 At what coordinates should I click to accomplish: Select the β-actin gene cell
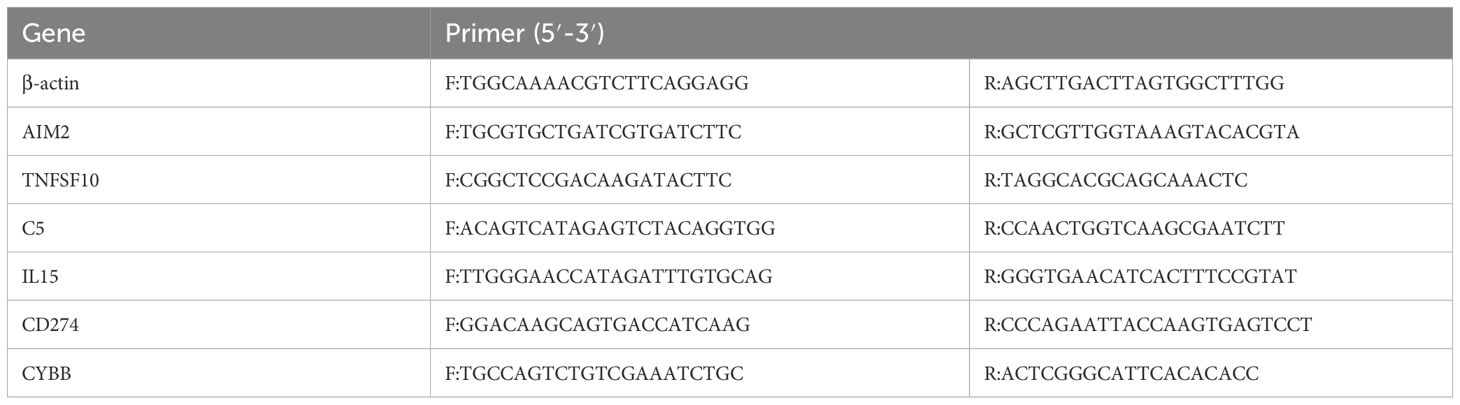click(51, 83)
